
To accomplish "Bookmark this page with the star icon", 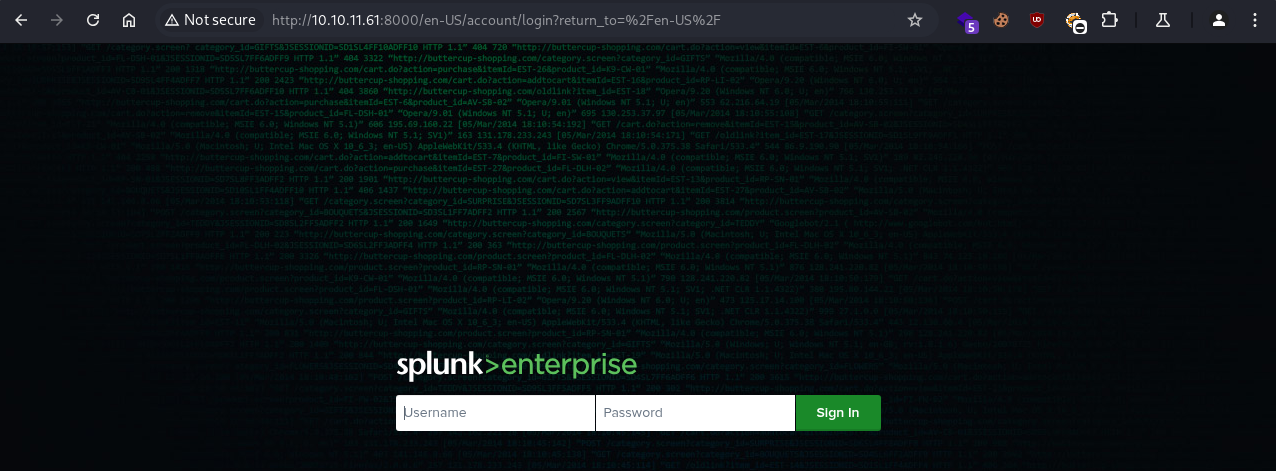I will pyautogui.click(x=914, y=20).
